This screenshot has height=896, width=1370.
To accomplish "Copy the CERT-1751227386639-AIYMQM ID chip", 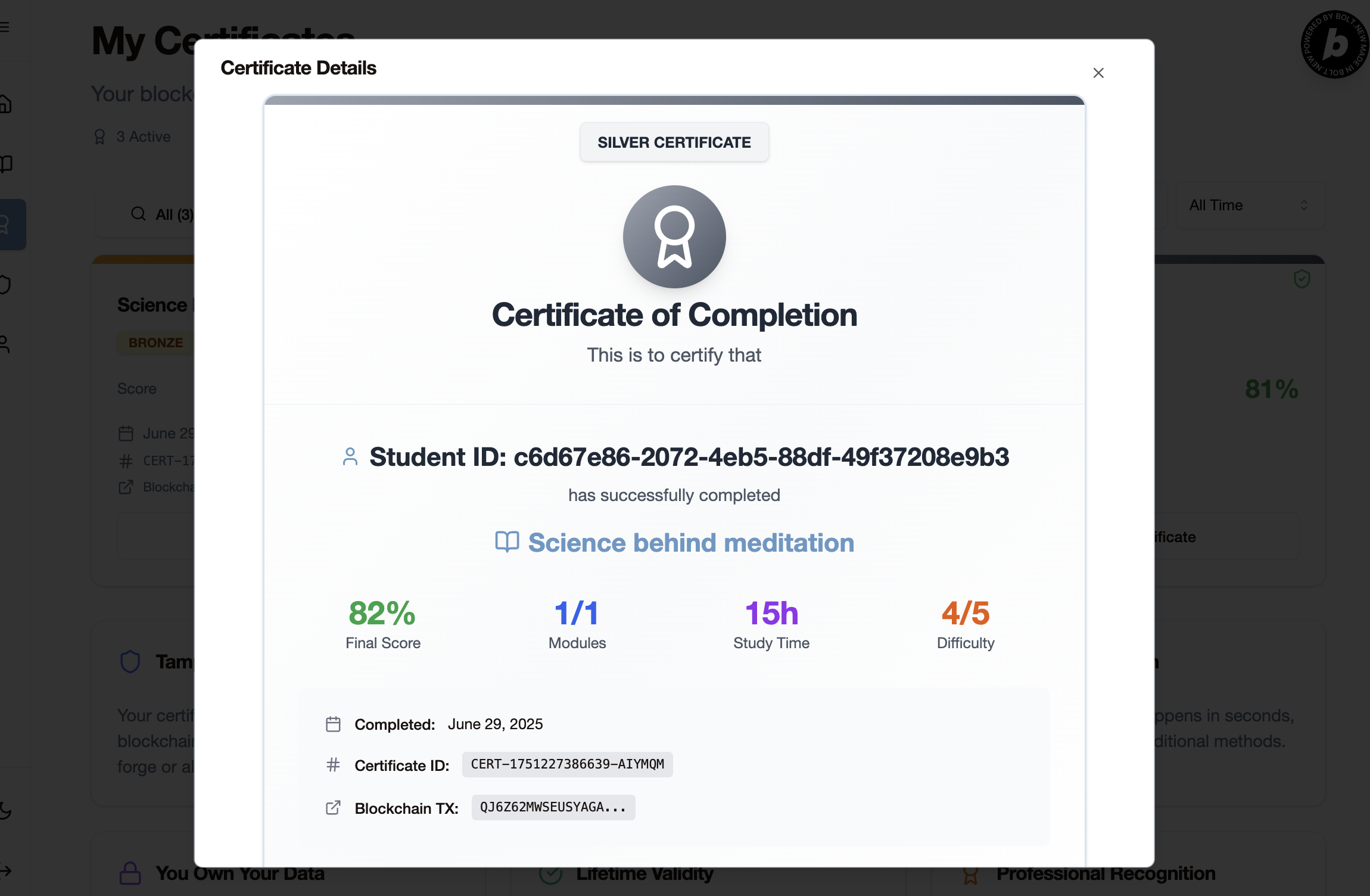I will pyautogui.click(x=567, y=764).
